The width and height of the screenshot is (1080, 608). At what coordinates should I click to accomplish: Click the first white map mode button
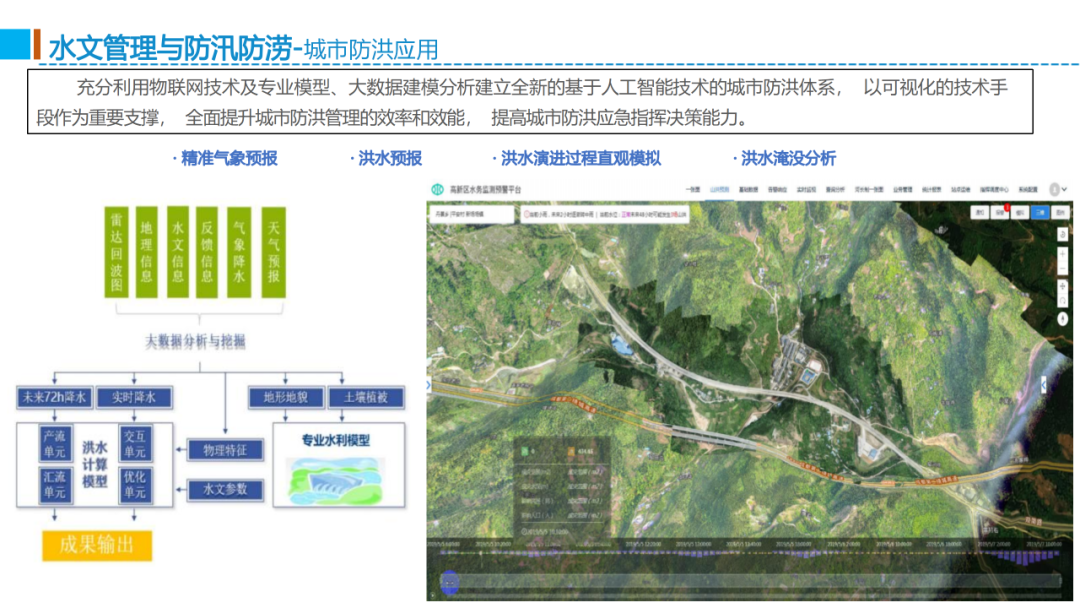tap(979, 213)
